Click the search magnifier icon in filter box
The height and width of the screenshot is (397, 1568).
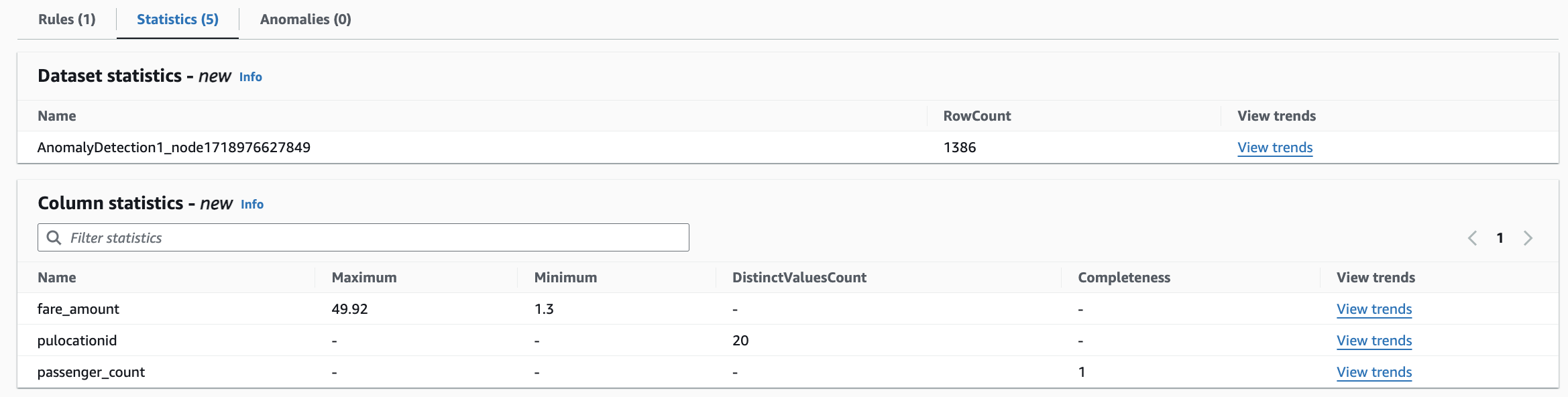(x=54, y=238)
